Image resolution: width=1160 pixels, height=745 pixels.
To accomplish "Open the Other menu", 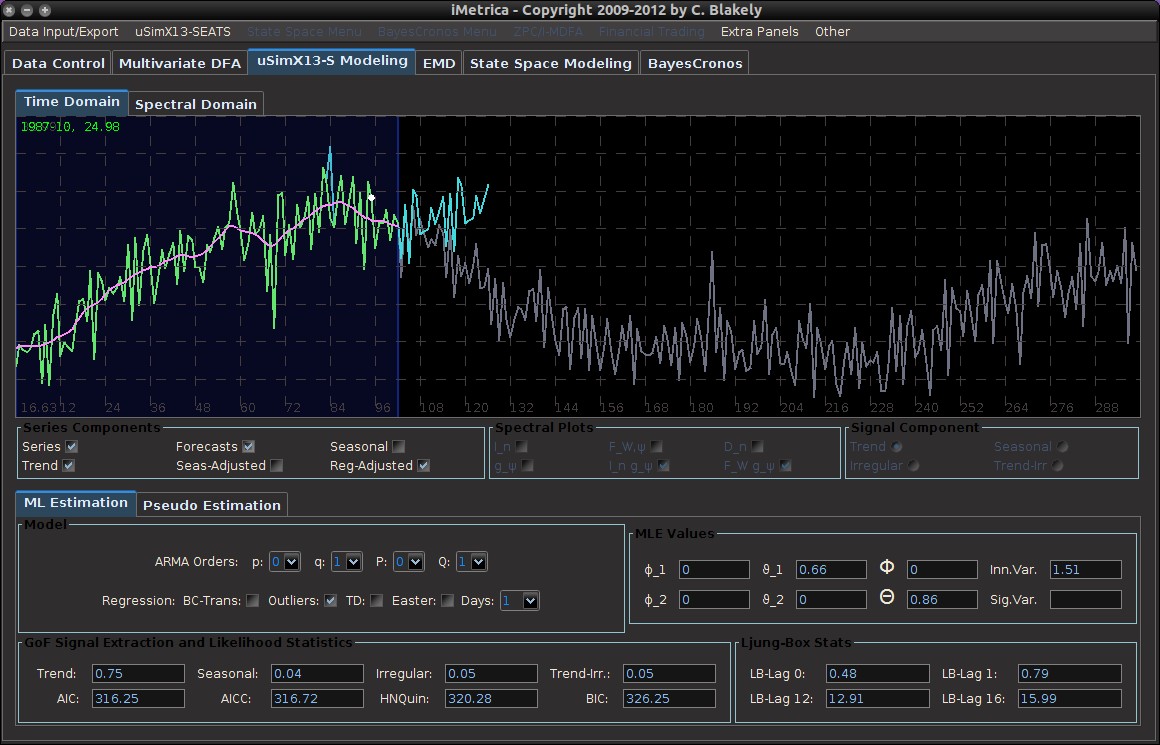I will (832, 31).
